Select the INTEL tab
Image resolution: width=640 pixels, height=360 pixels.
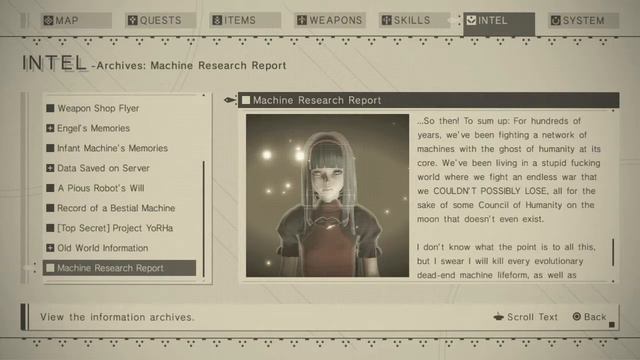pyautogui.click(x=499, y=23)
